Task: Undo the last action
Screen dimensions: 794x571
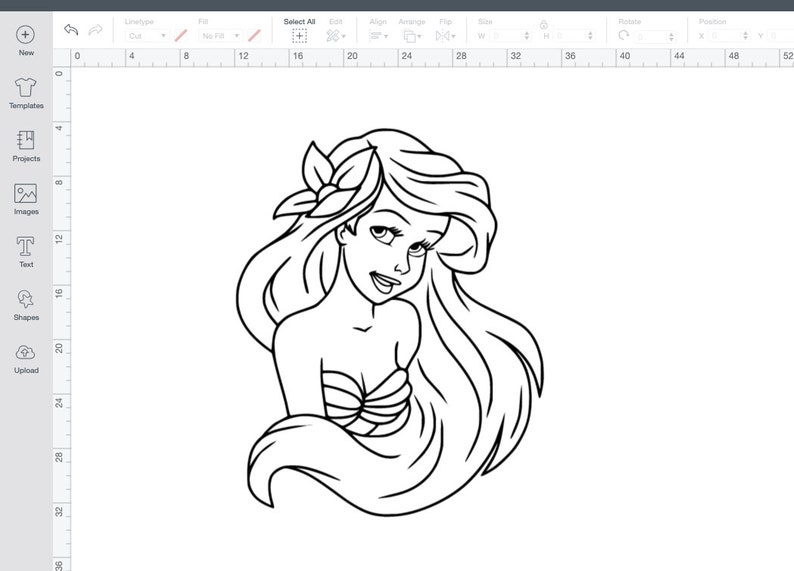Action: 71,30
